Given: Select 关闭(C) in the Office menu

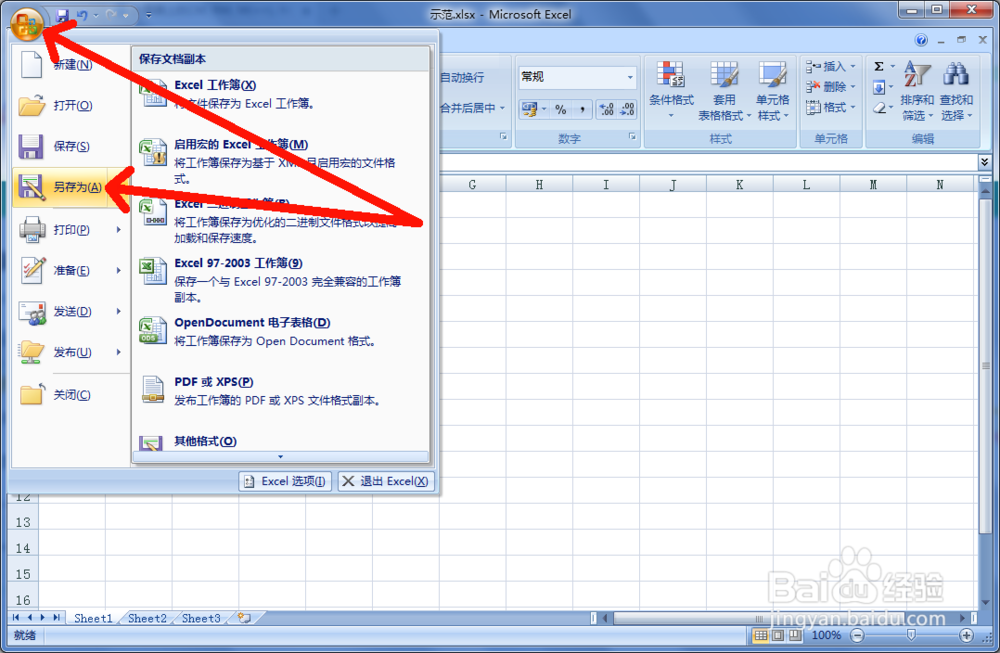Looking at the screenshot, I should coord(70,395).
